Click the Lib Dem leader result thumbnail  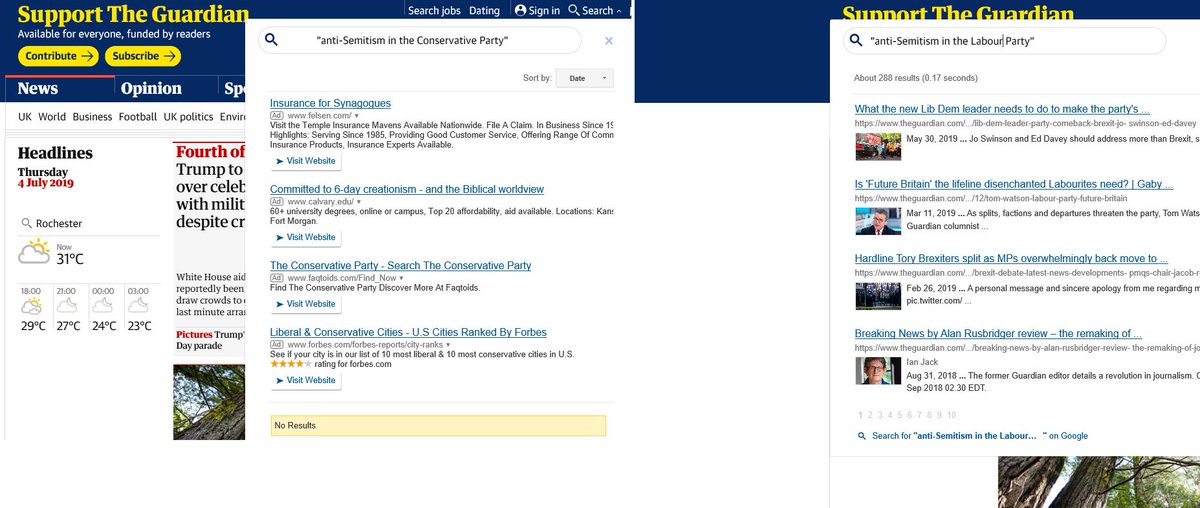click(x=878, y=147)
